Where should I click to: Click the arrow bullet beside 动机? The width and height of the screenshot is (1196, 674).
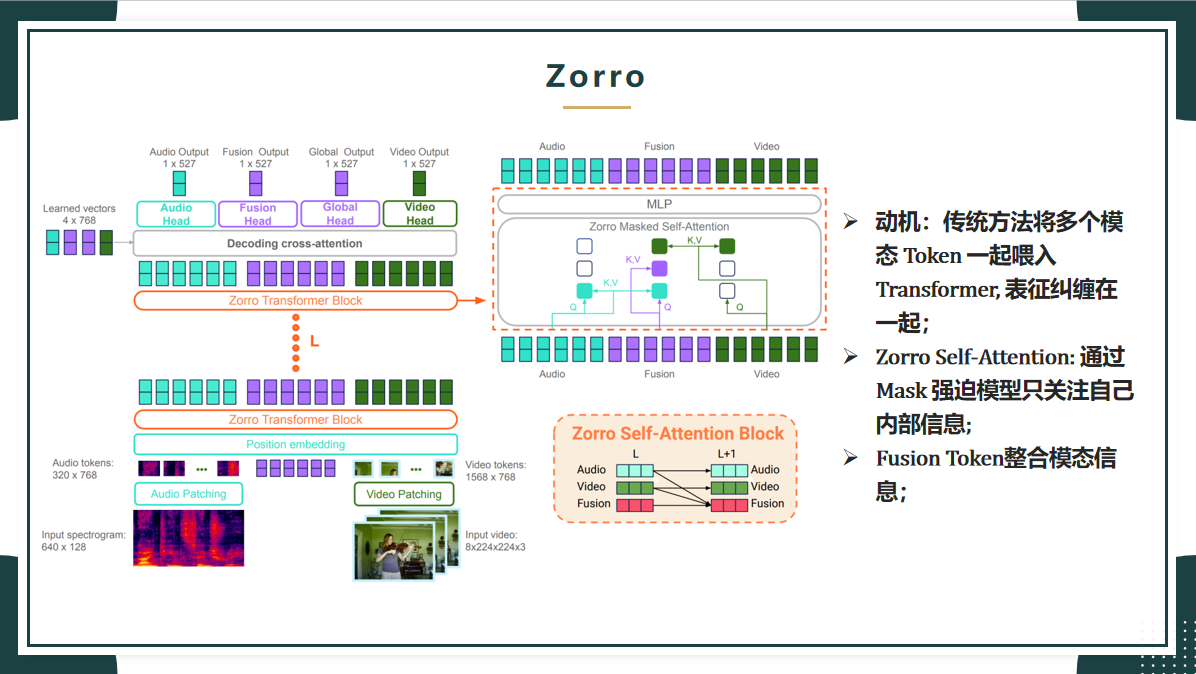850,222
